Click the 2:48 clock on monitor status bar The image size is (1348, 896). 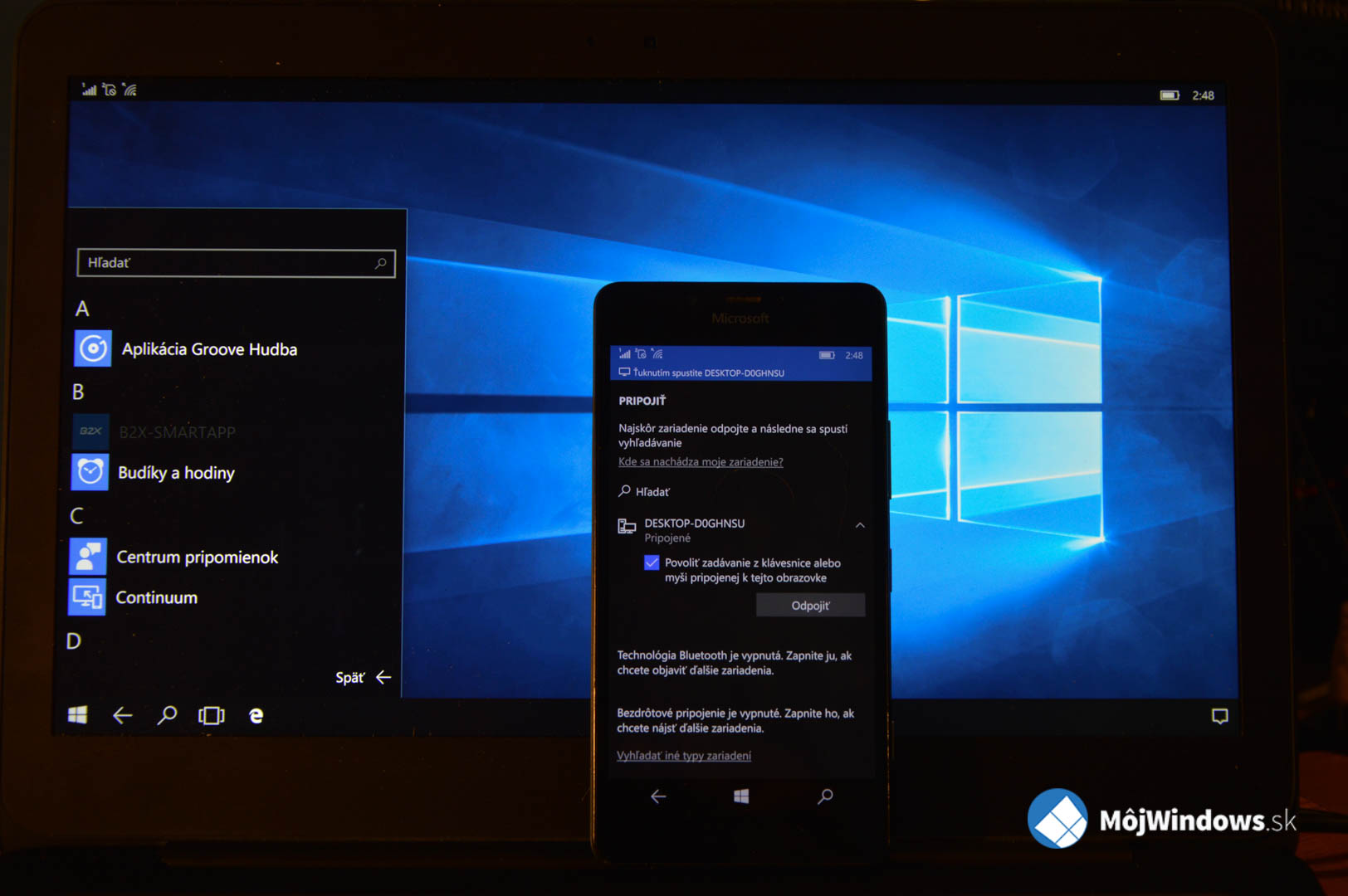pos(1203,95)
